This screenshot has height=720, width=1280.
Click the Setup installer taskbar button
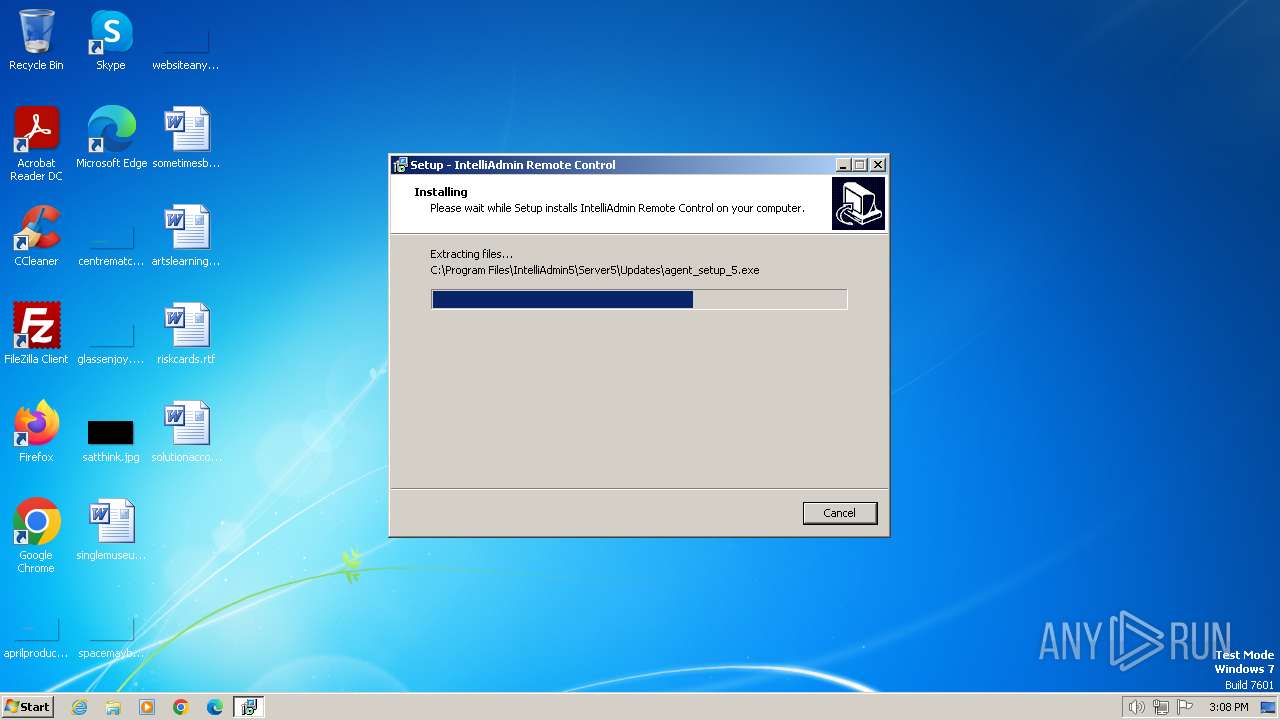pyautogui.click(x=249, y=707)
